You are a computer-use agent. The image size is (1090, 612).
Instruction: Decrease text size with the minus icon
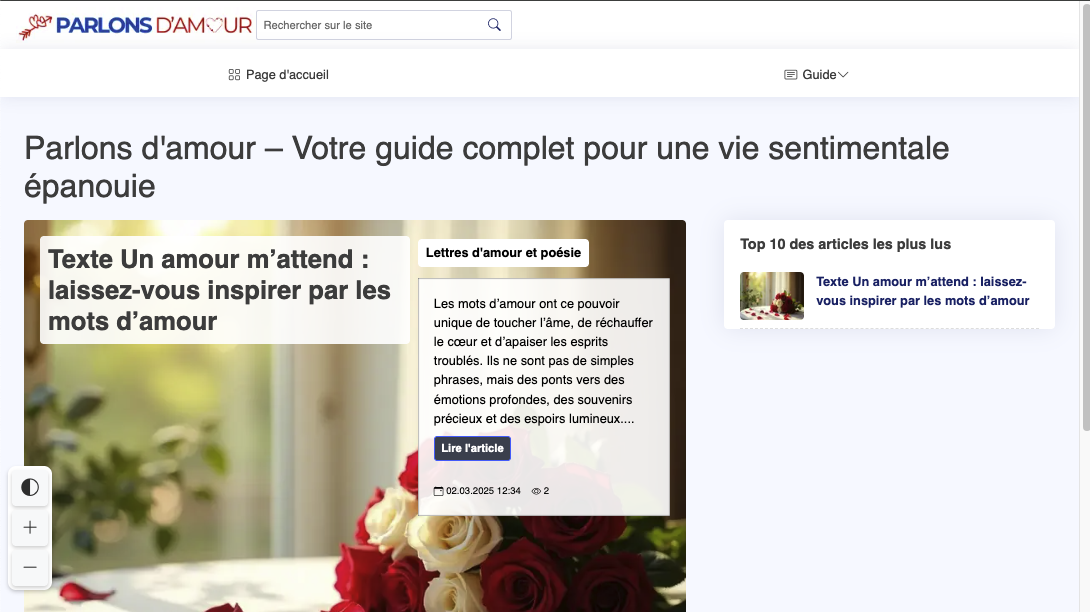[x=30, y=568]
